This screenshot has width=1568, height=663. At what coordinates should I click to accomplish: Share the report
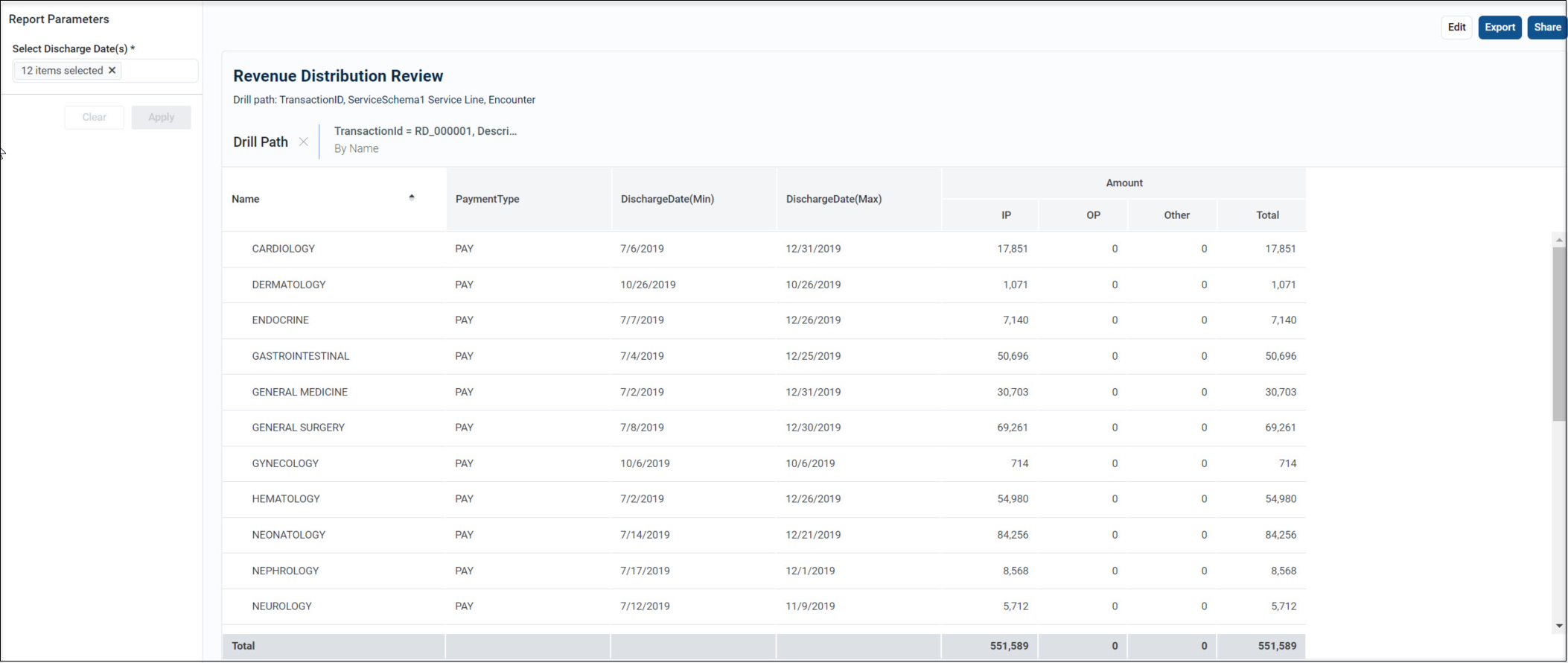(1547, 27)
